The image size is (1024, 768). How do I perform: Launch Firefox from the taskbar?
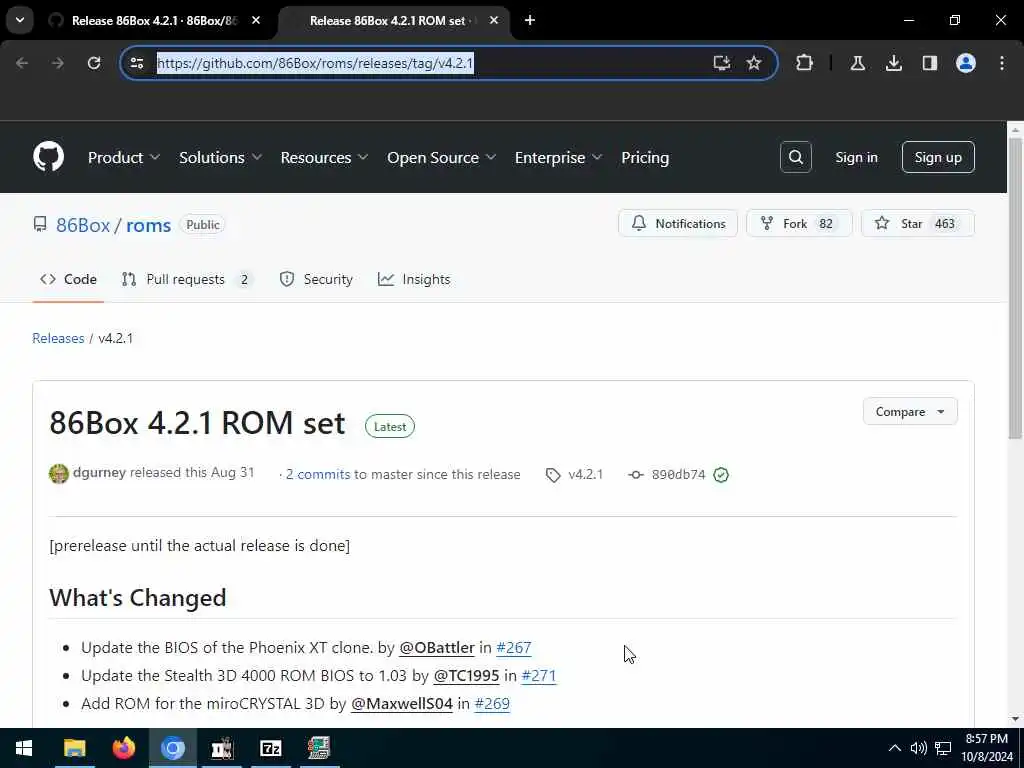click(x=123, y=748)
